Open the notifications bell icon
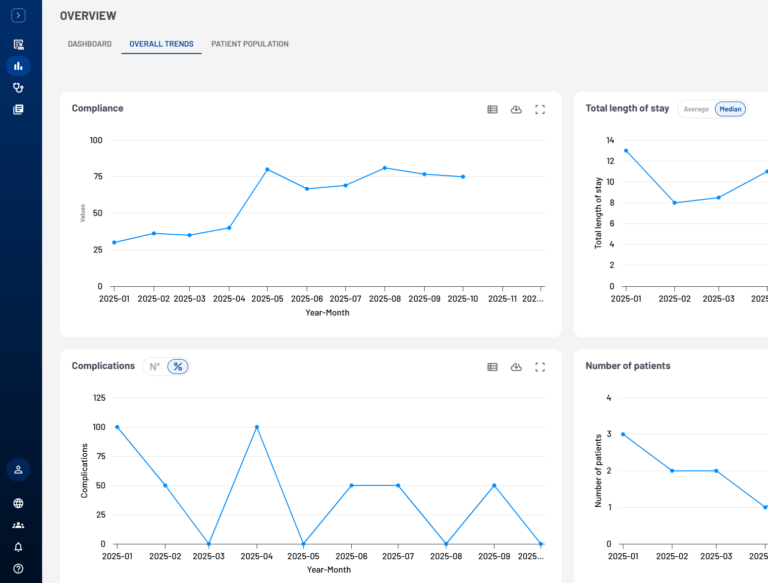The image size is (768, 583). [18, 547]
